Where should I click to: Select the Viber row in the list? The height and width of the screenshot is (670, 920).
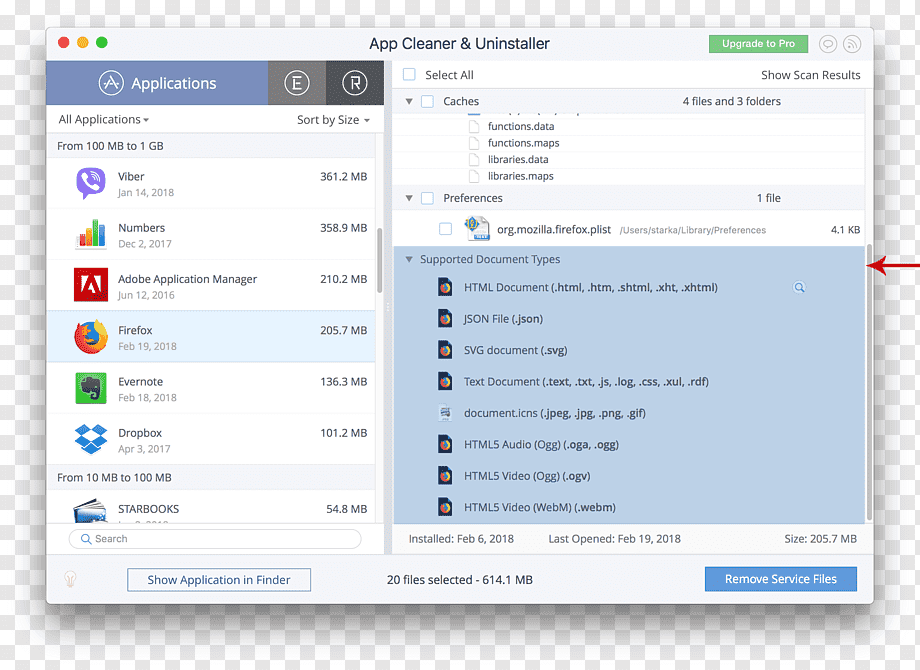point(211,184)
